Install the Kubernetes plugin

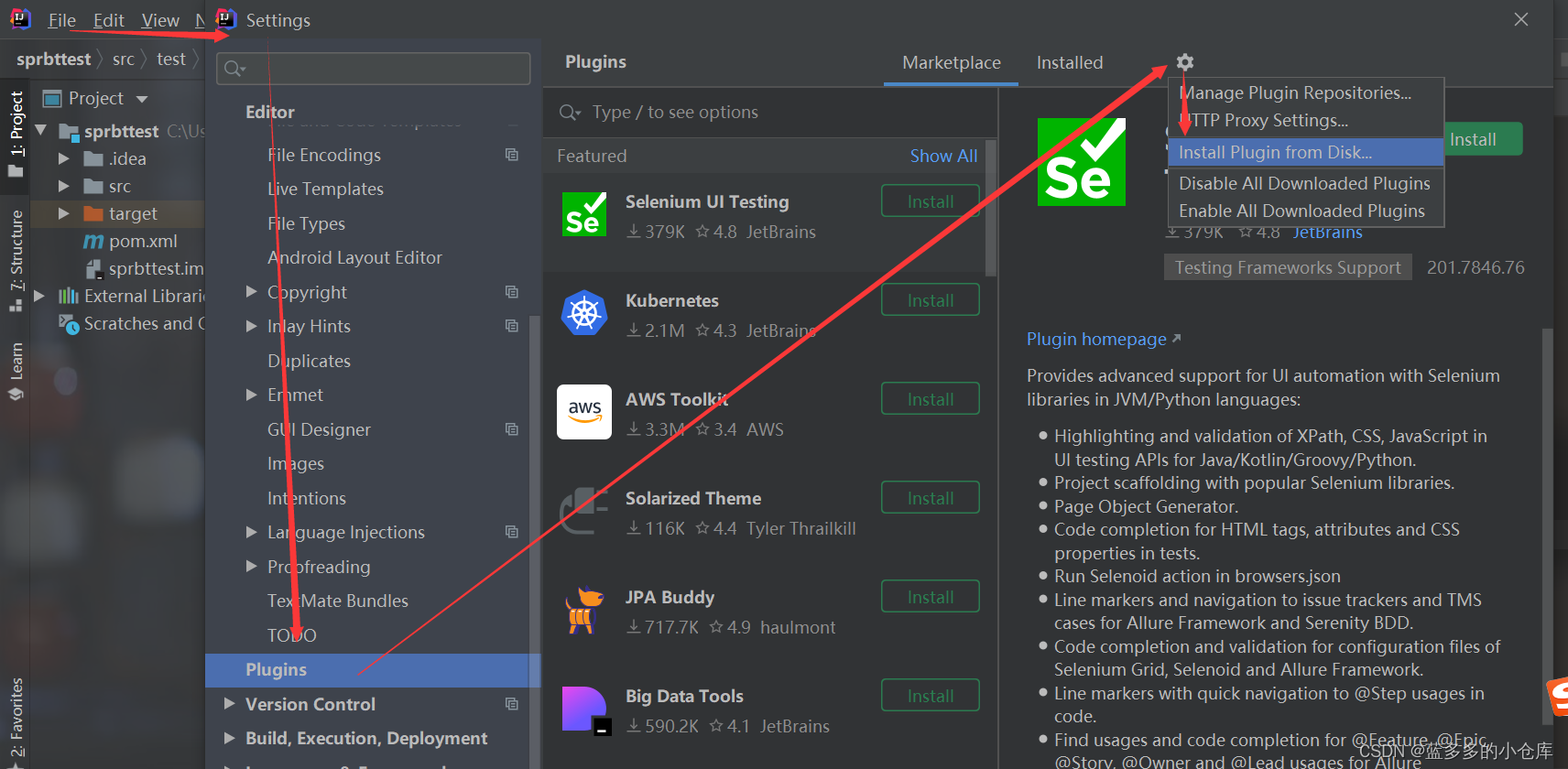[x=931, y=300]
